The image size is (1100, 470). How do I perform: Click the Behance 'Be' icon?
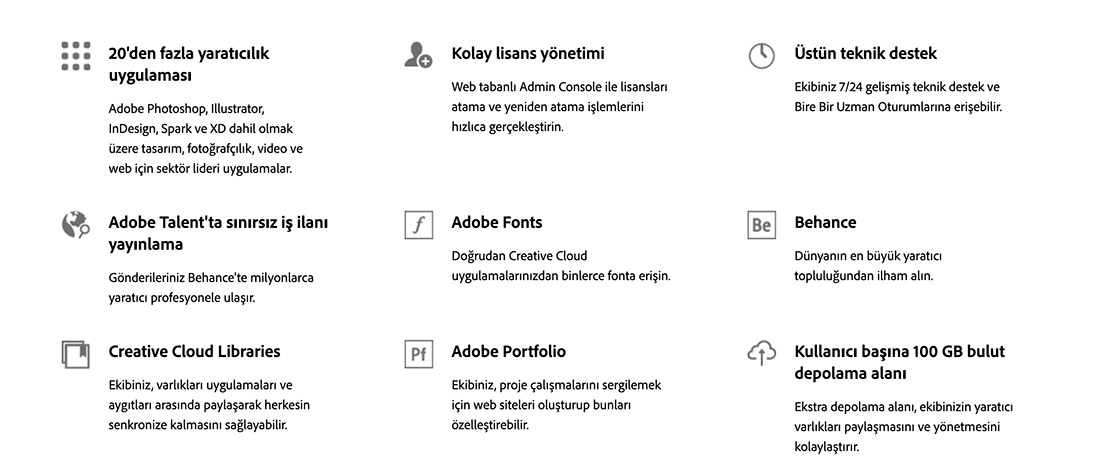pyautogui.click(x=761, y=225)
